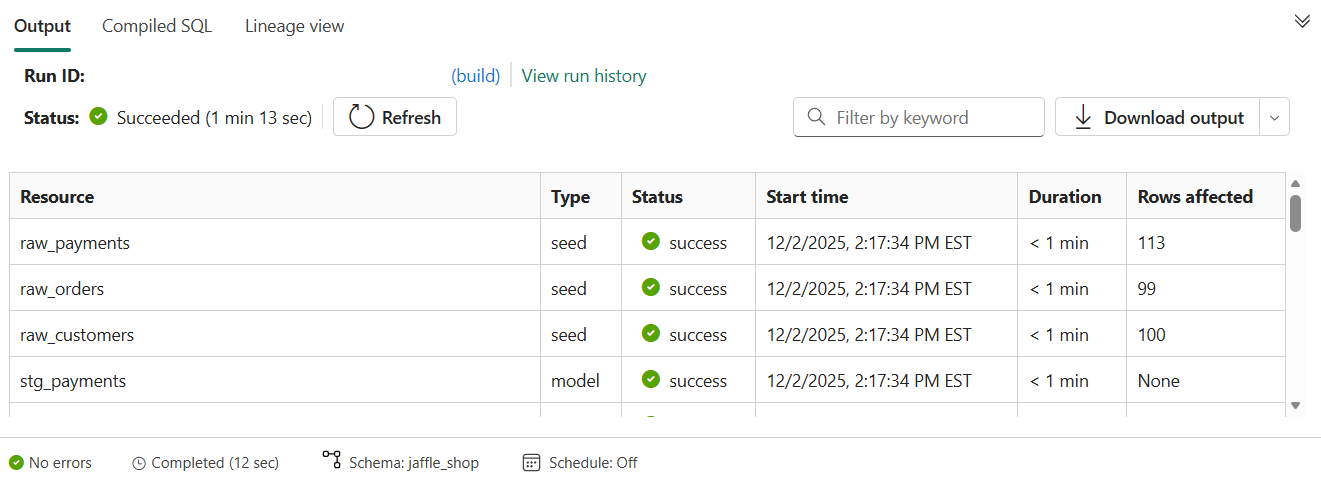The image size is (1321, 483).
Task: Click the magnifier icon in filter box
Action: [x=816, y=117]
